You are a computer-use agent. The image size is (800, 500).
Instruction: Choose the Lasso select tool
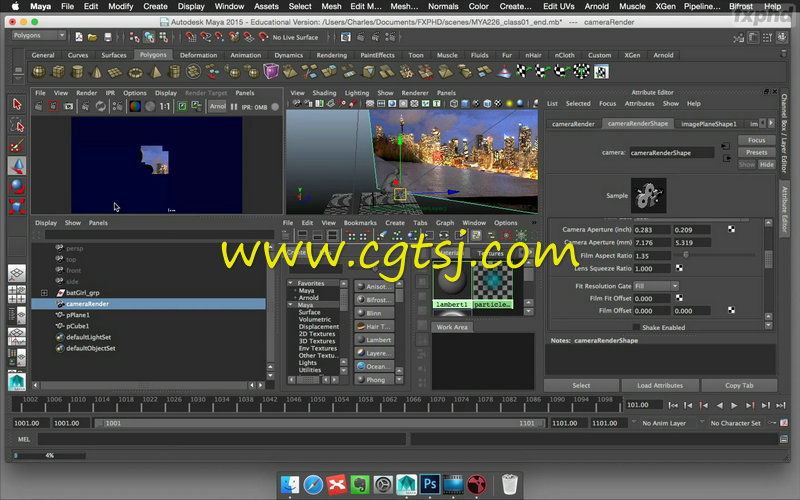coord(17,125)
